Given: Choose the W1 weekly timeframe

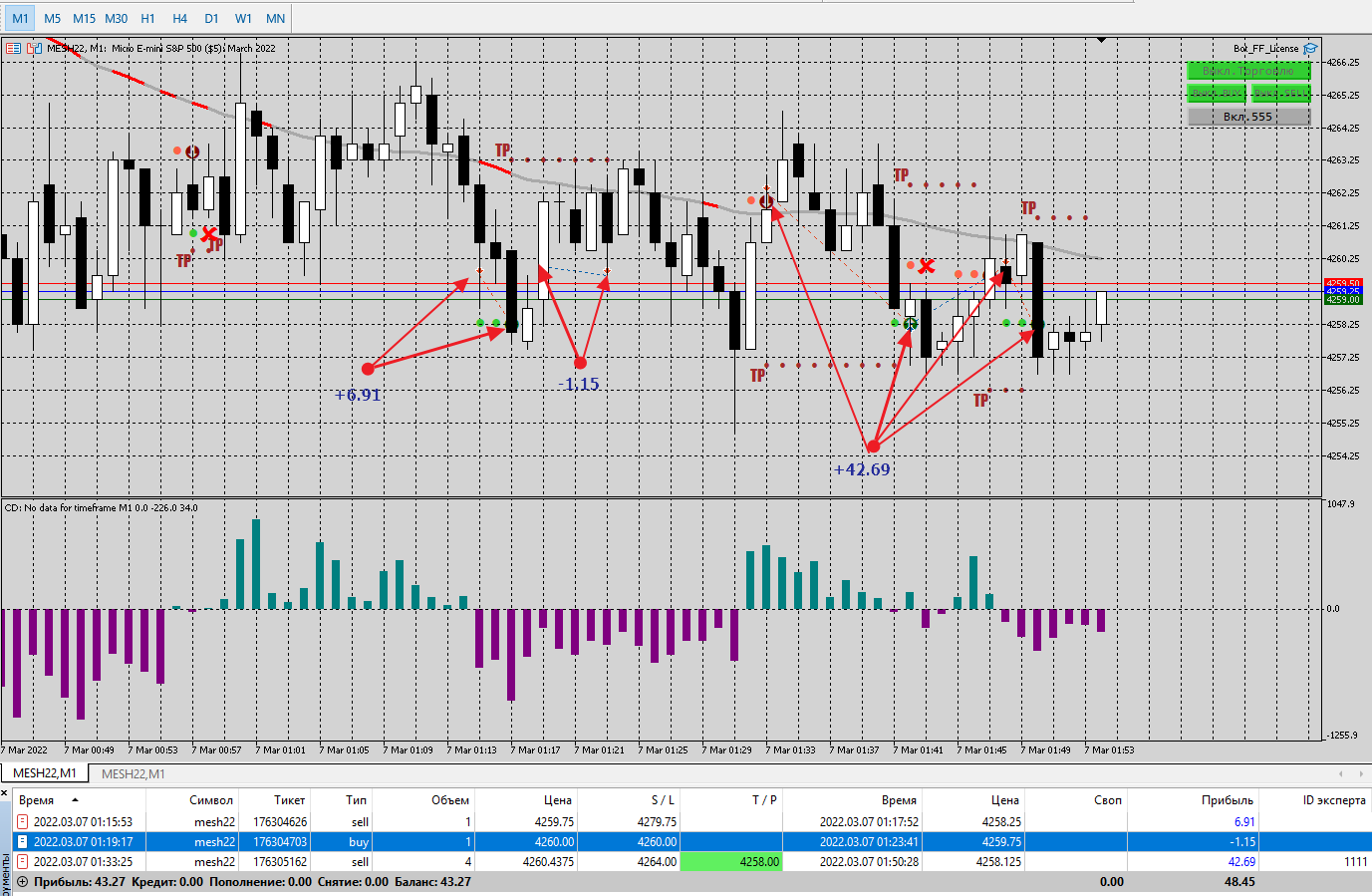Looking at the screenshot, I should click(244, 18).
